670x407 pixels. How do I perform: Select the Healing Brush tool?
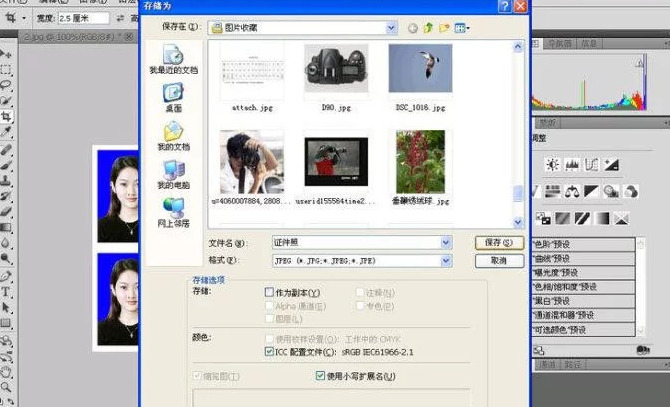pos(6,150)
